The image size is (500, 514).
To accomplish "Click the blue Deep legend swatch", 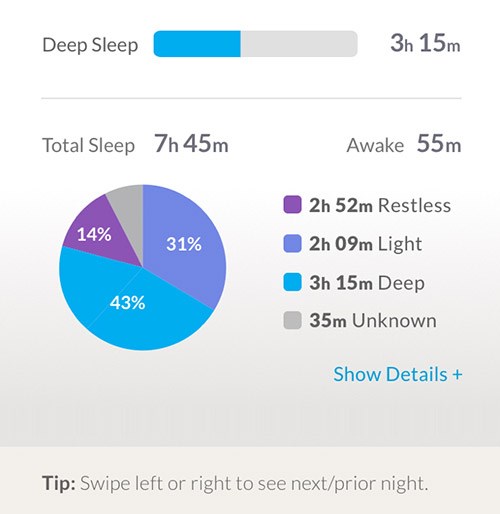I will point(292,282).
